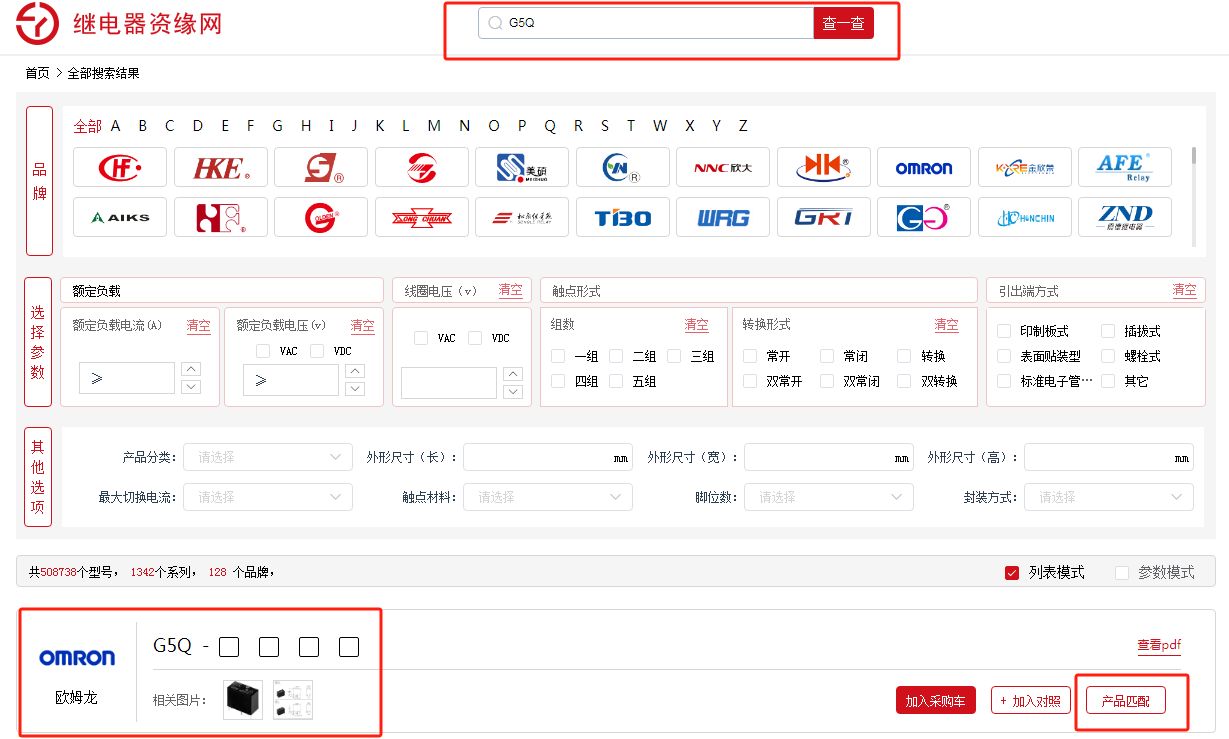Image resolution: width=1229 pixels, height=739 pixels.
Task: Tick the 印制板式 terminal checkbox
Action: coord(1004,331)
